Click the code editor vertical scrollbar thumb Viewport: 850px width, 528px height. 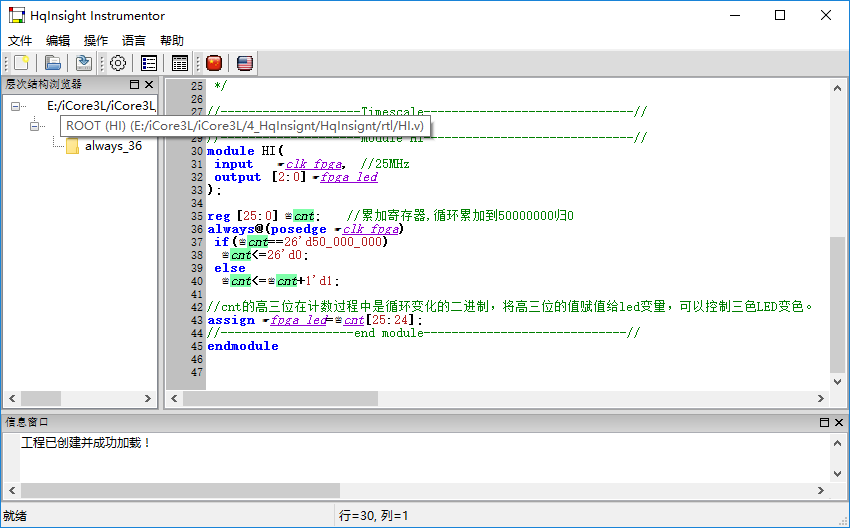click(x=837, y=300)
